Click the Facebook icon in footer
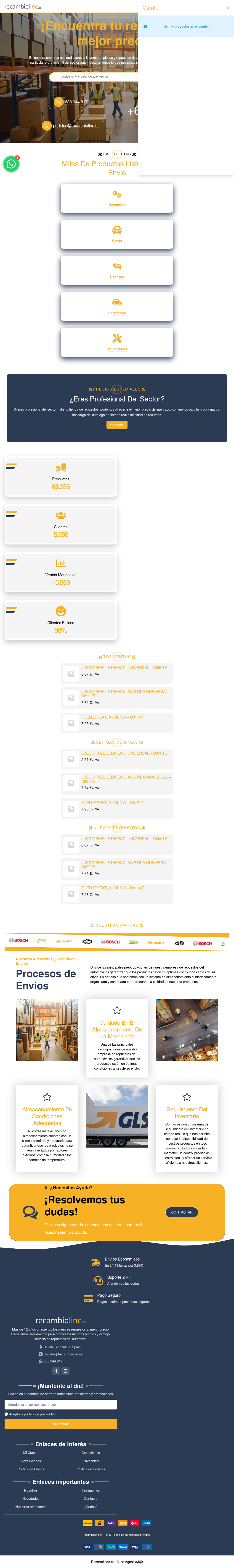Image resolution: width=234 pixels, height=1568 pixels. [x=56, y=1371]
